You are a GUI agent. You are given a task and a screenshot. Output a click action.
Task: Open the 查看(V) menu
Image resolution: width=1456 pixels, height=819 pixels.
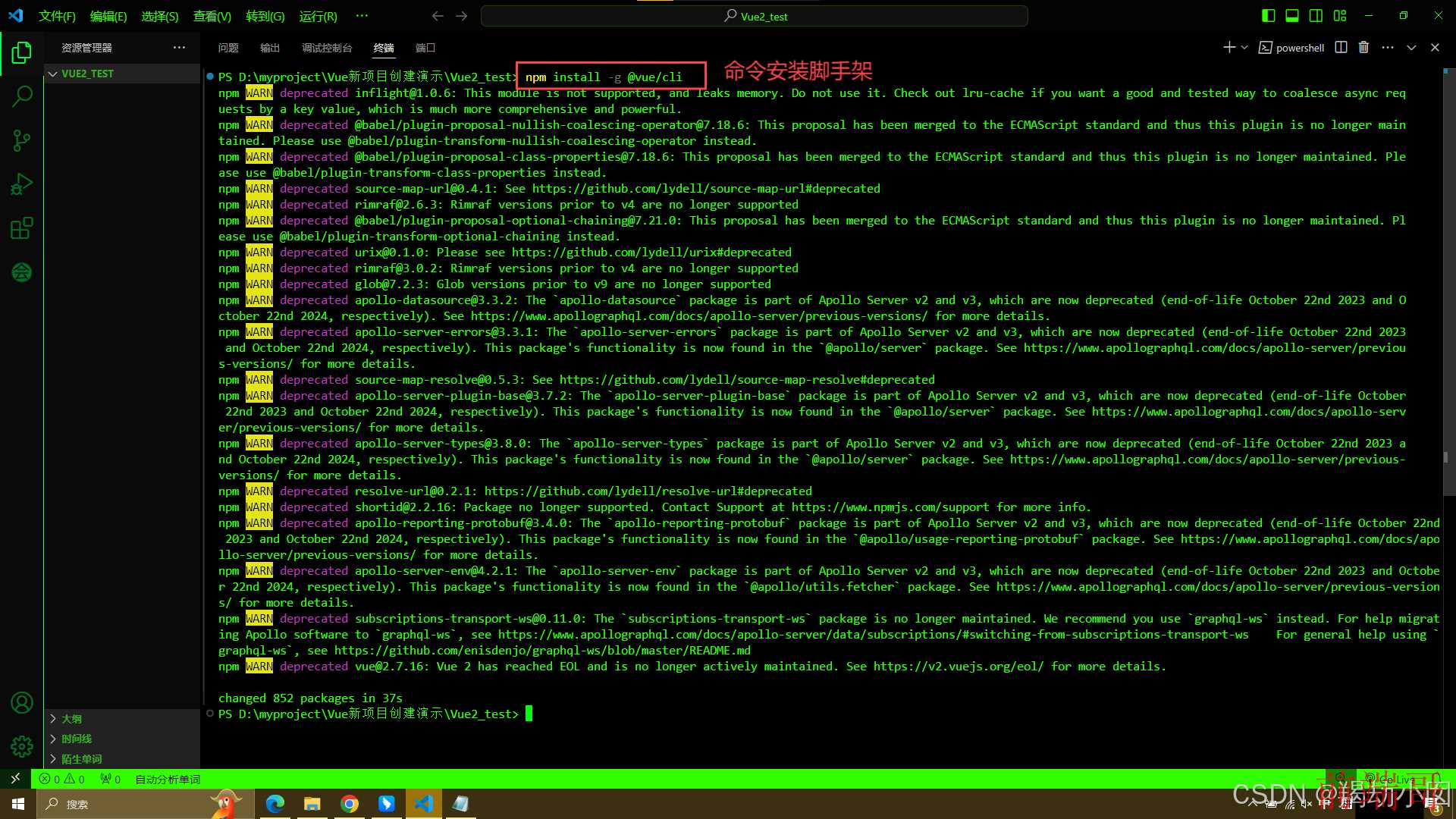click(x=212, y=16)
